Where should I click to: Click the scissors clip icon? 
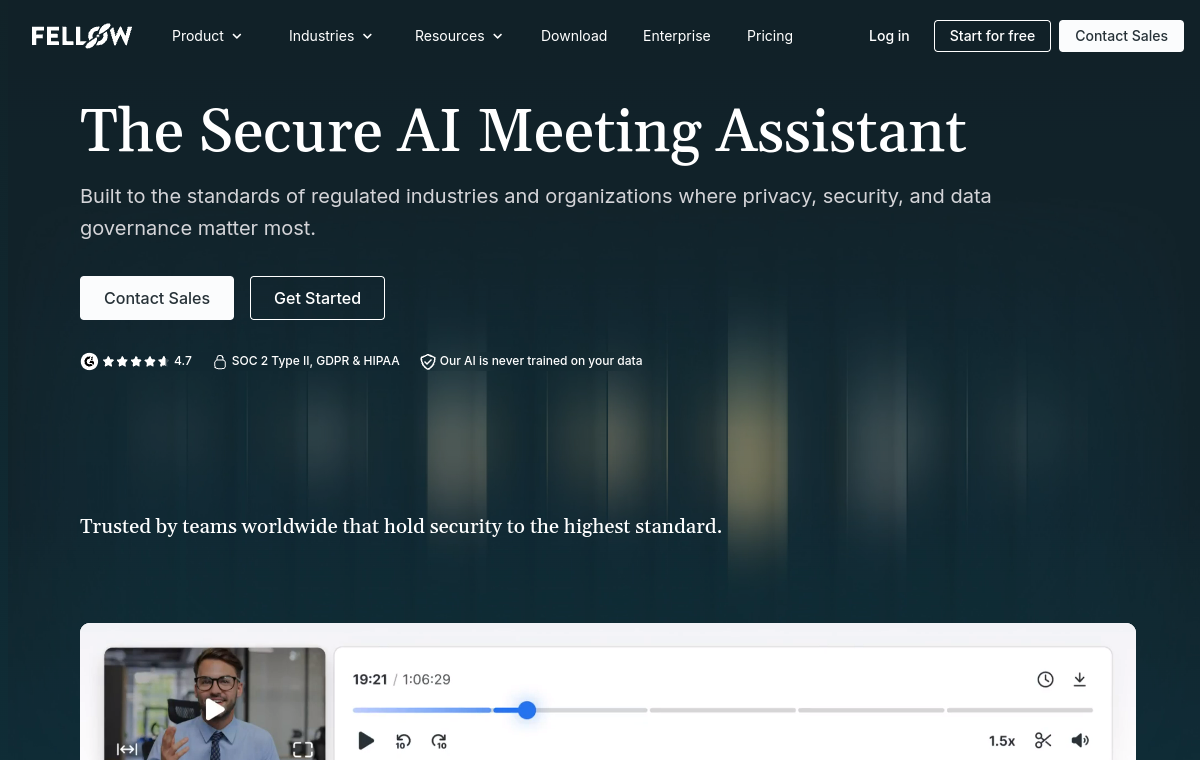pyautogui.click(x=1043, y=741)
